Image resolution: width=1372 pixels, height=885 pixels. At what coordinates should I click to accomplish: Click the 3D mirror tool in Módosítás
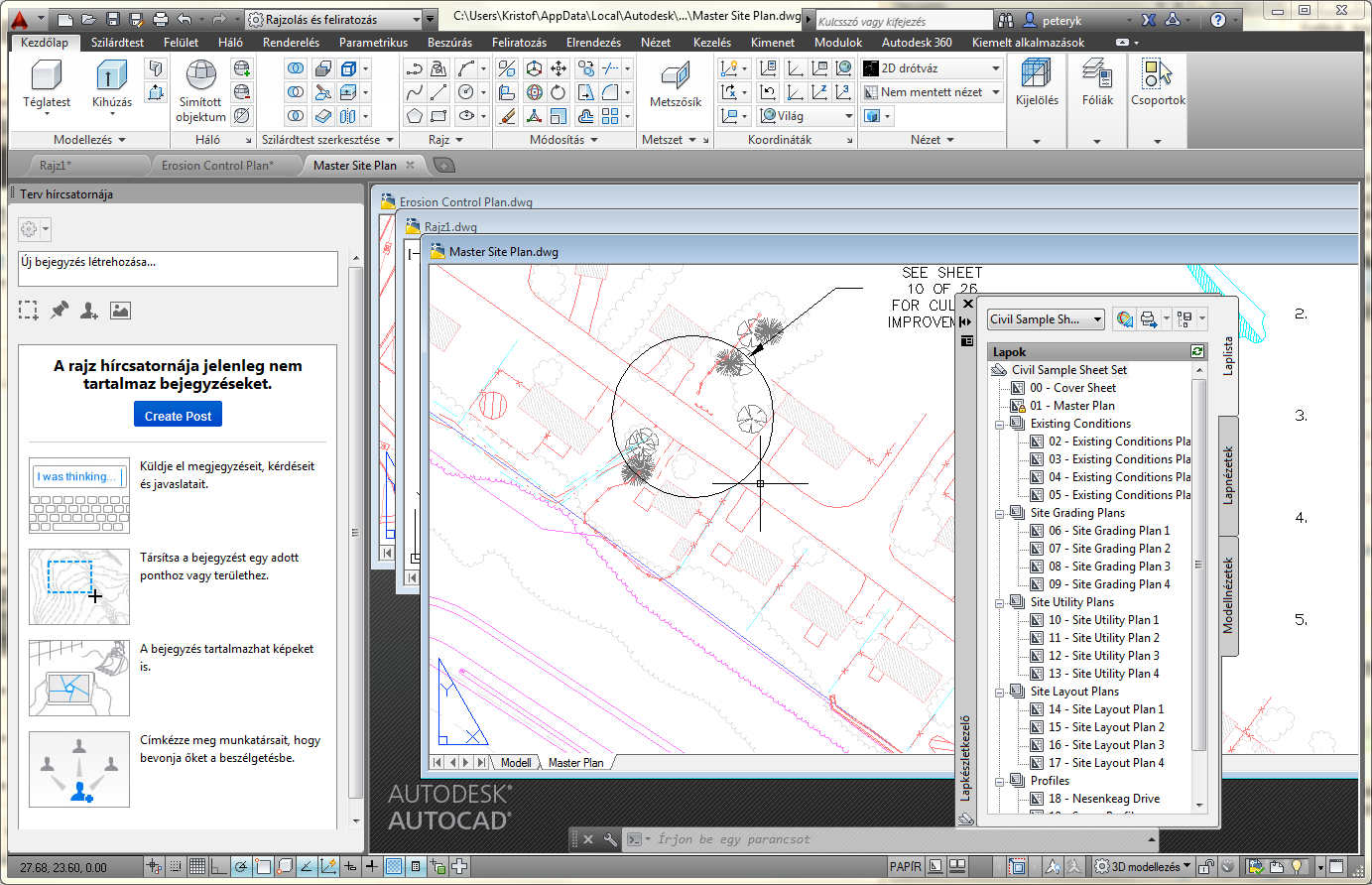[507, 68]
